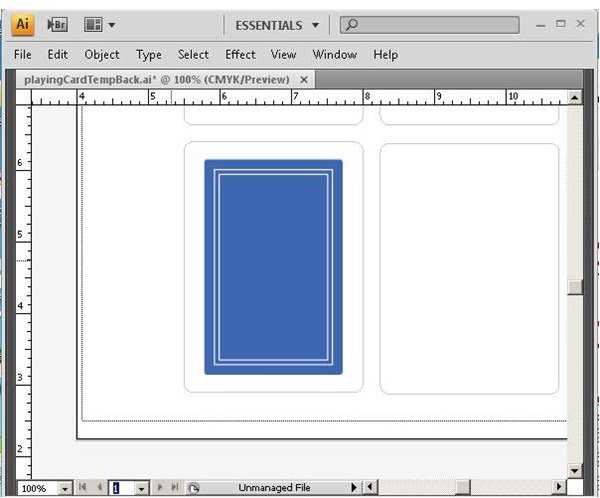The width and height of the screenshot is (600, 498).
Task: Minimize the Illustrator window
Action: [x=540, y=25]
